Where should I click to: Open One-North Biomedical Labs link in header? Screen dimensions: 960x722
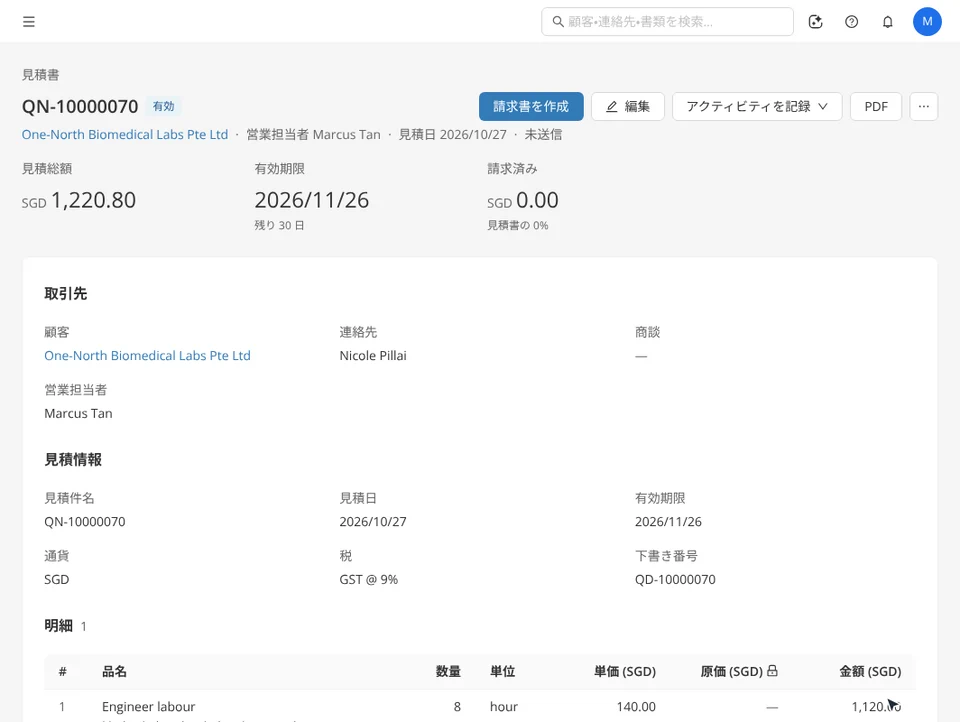point(125,135)
